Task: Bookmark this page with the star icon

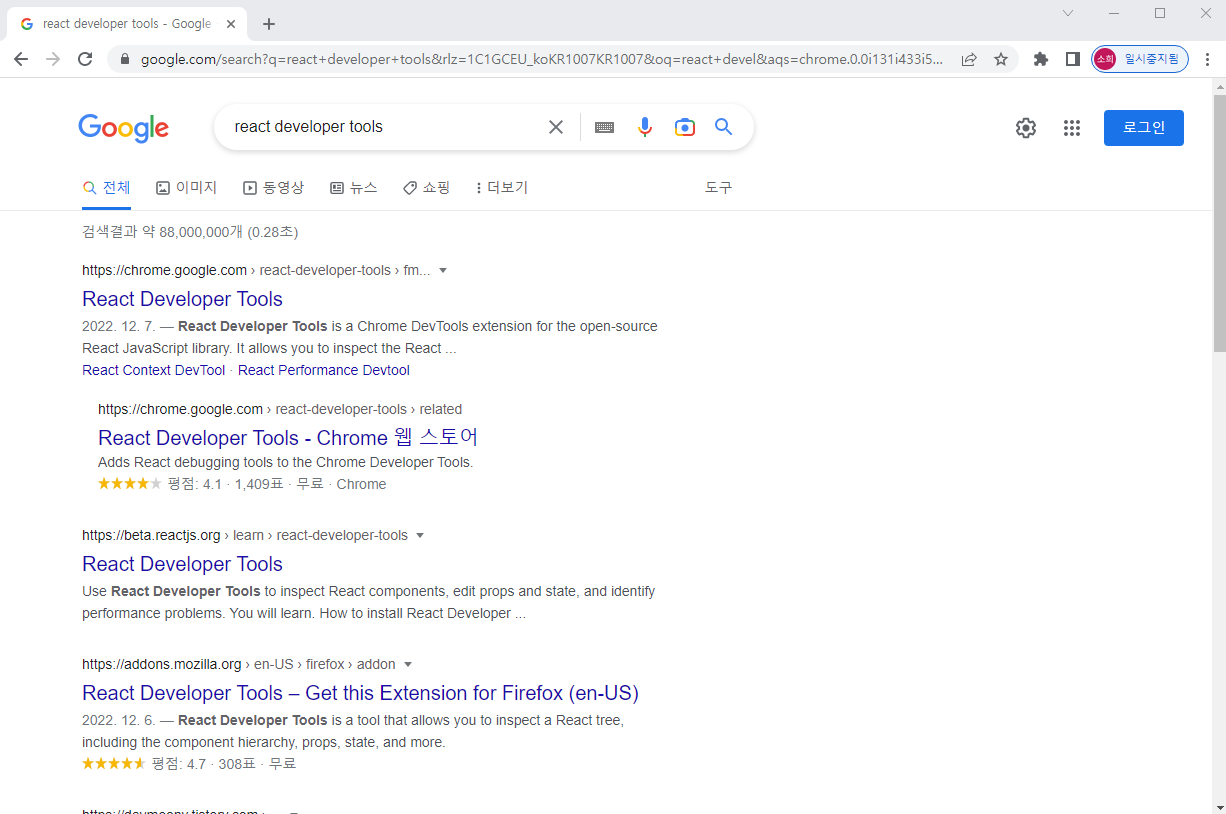Action: pyautogui.click(x=1001, y=59)
